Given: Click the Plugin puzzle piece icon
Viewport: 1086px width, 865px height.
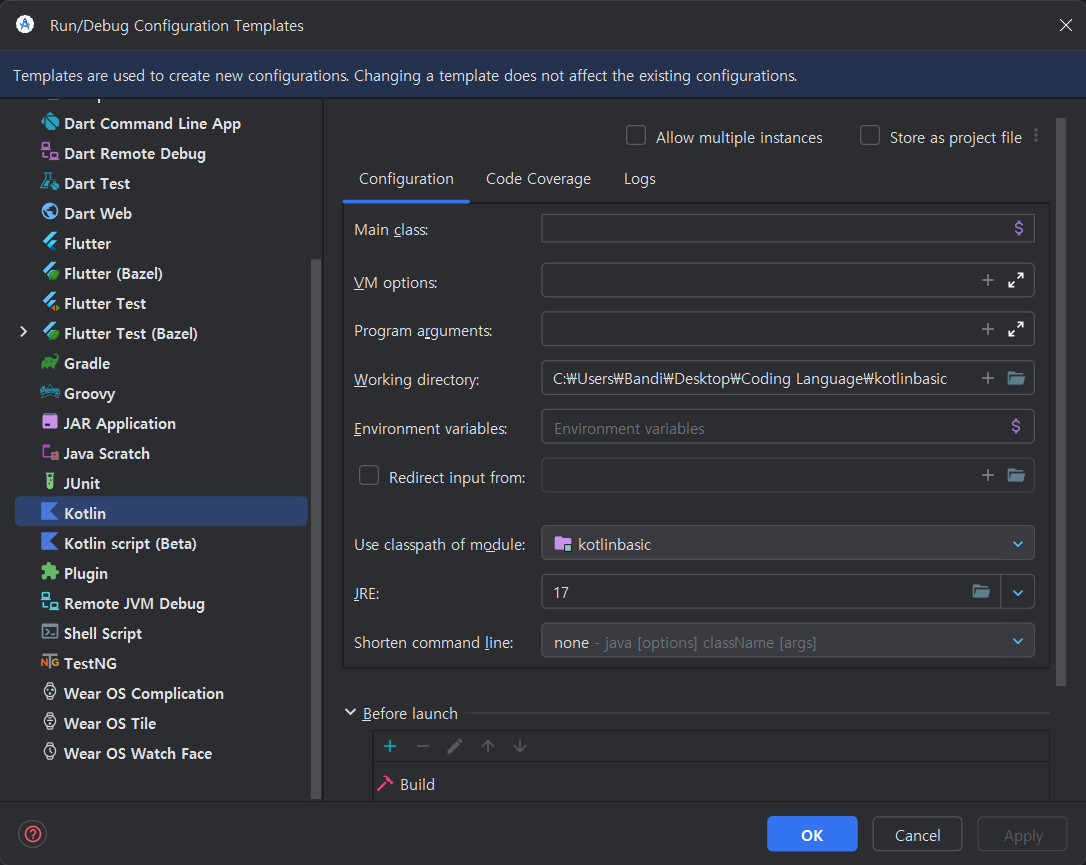Looking at the screenshot, I should coord(50,572).
